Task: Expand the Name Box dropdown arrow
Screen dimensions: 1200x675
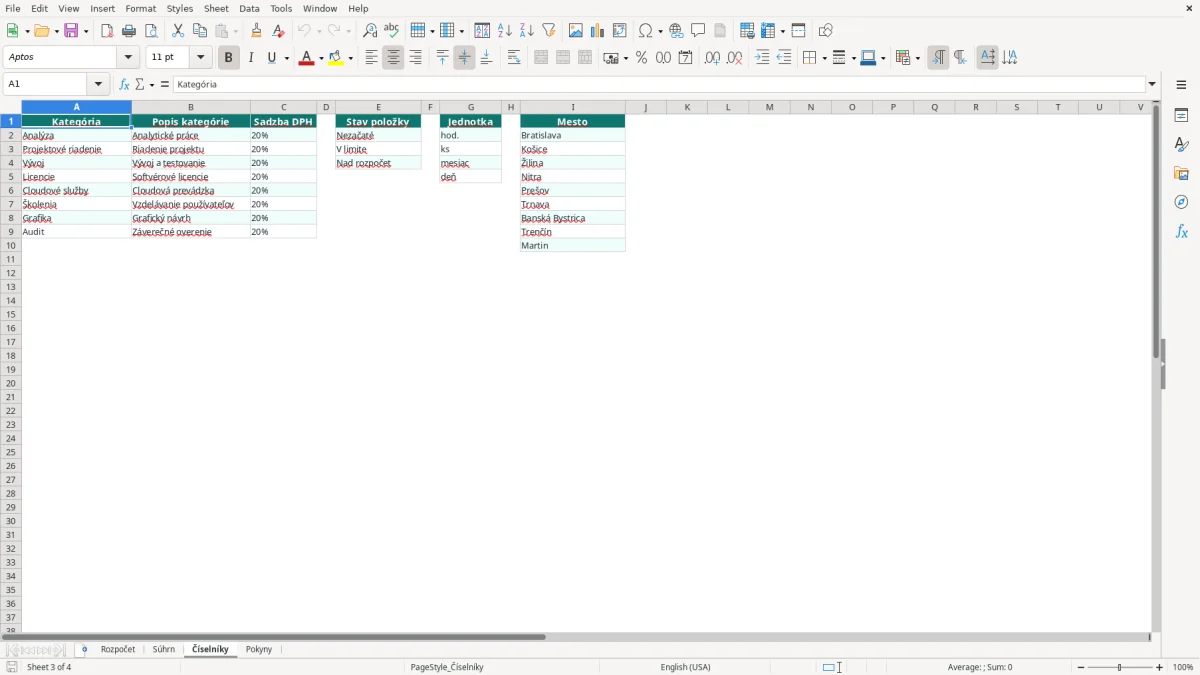Action: [x=98, y=85]
